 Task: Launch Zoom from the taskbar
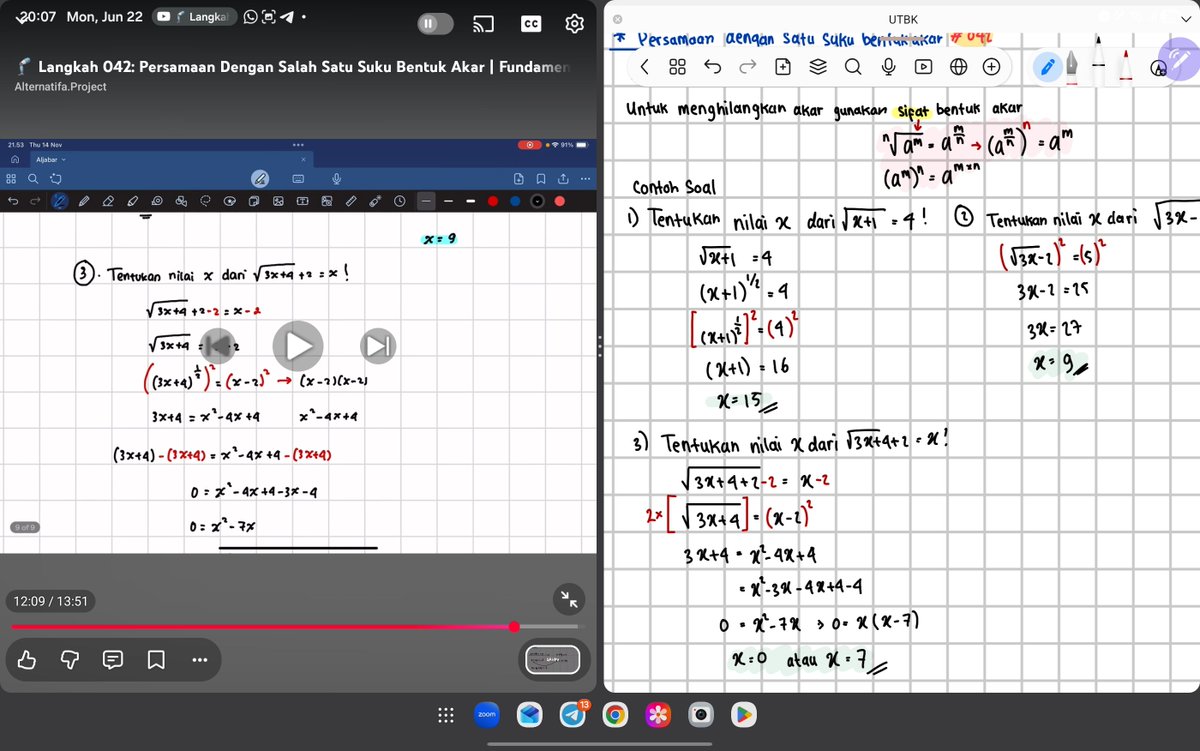click(x=487, y=715)
